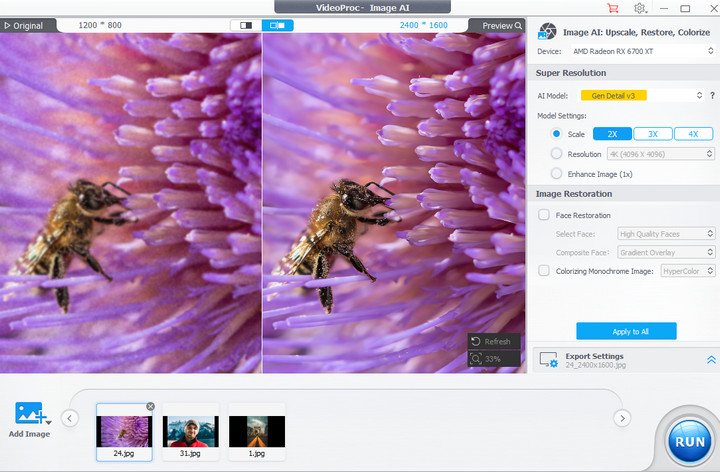
Task: Click the 1200 * 800 original size text
Action: click(100, 25)
